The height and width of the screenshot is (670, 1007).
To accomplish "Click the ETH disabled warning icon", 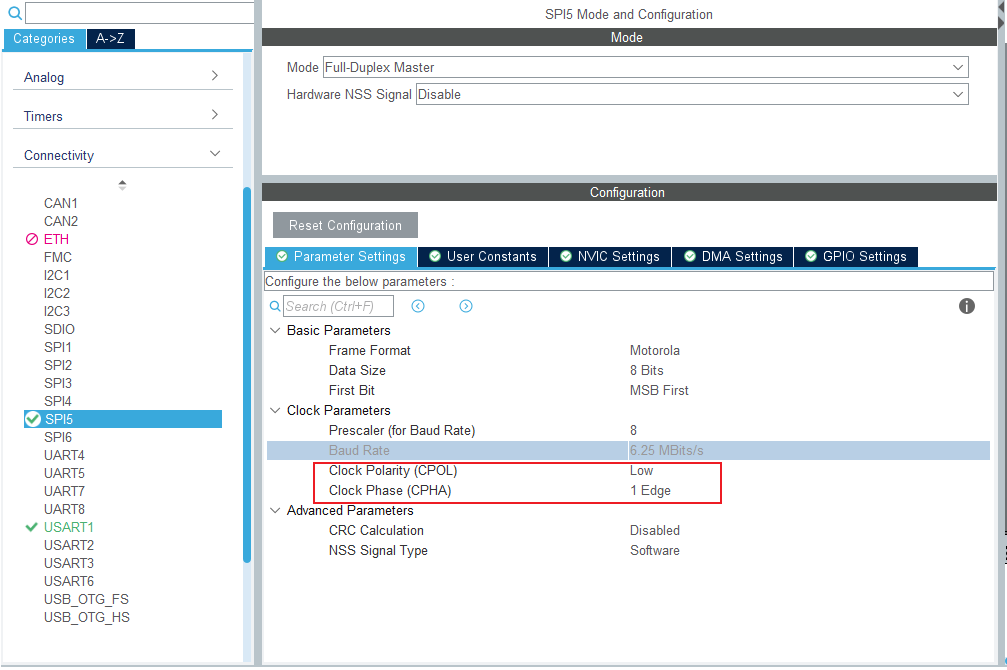I will [32, 239].
